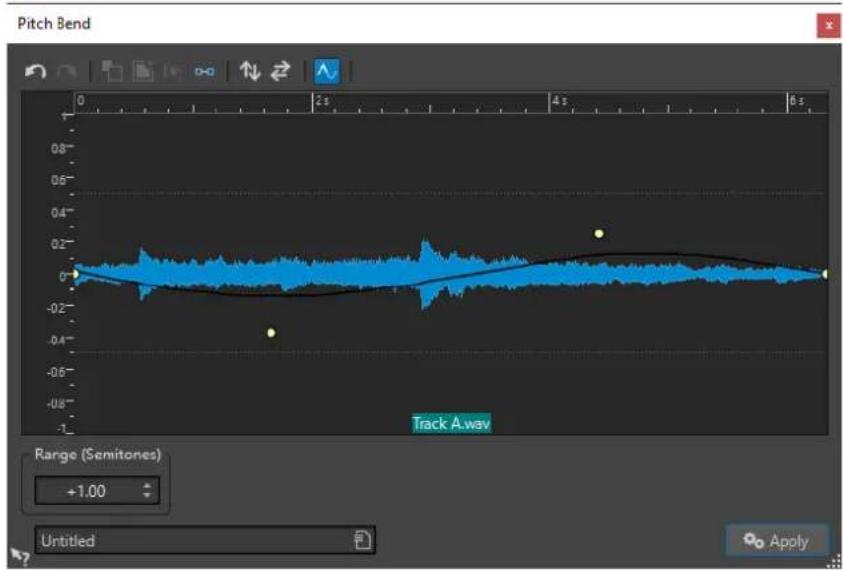Viewport: 843px width, 571px height.
Task: Toggle envelope smoothing curve button
Action: click(x=327, y=71)
